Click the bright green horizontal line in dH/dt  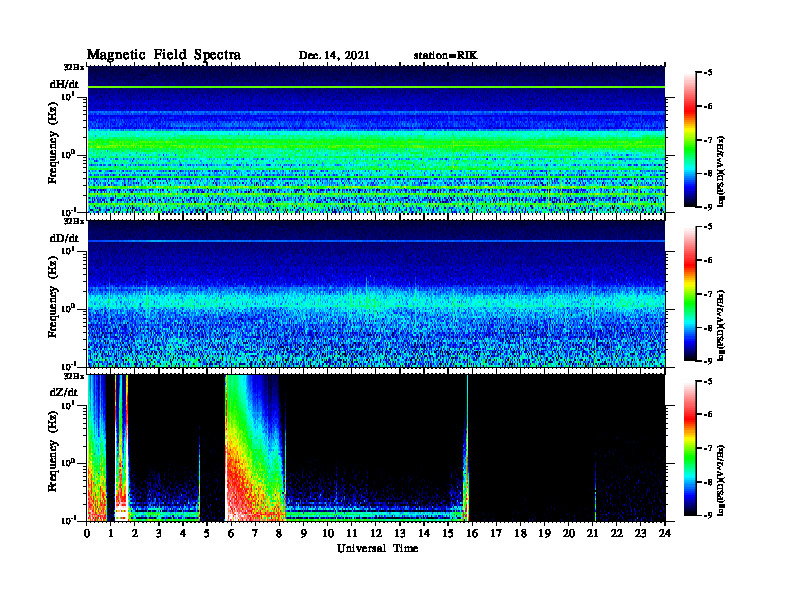click(376, 87)
